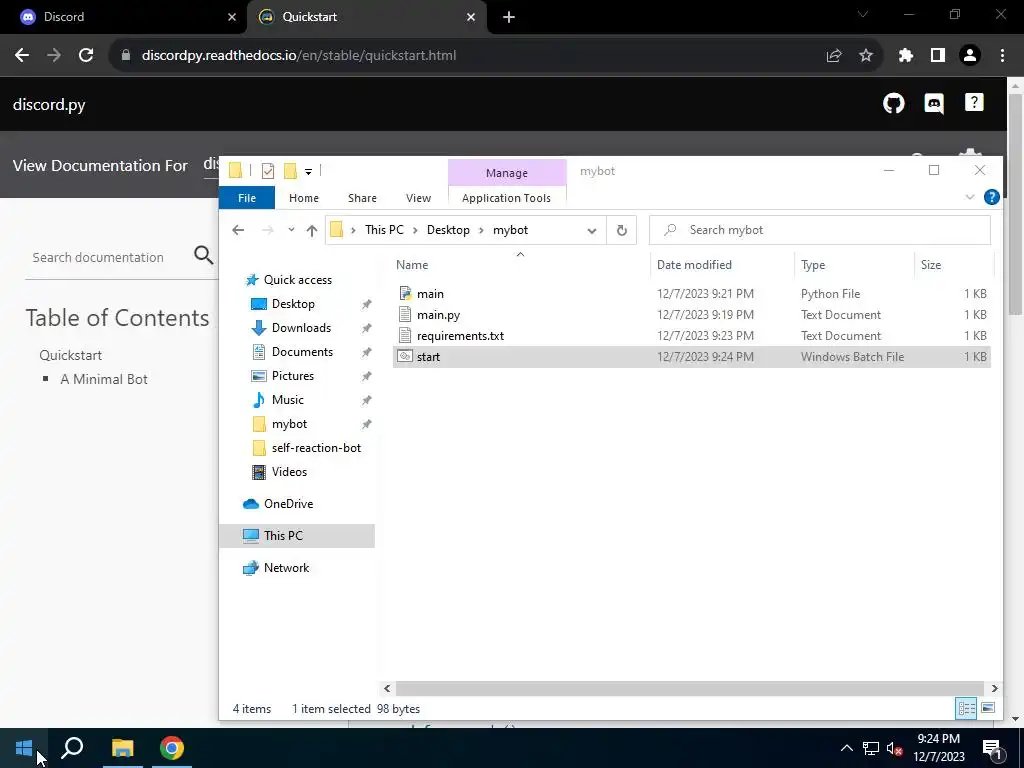
Task: Open the Home ribbon tab
Action: pos(304,198)
